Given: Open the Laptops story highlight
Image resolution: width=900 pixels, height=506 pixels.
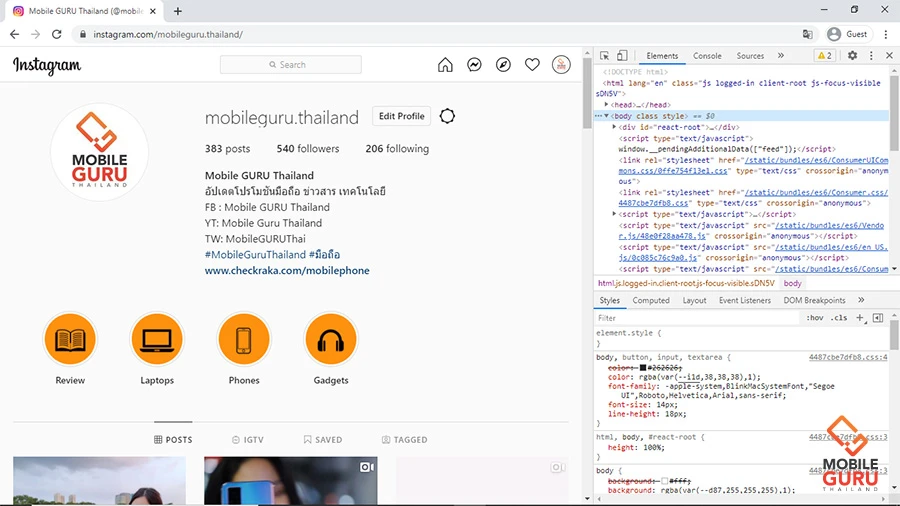Looking at the screenshot, I should [x=157, y=340].
